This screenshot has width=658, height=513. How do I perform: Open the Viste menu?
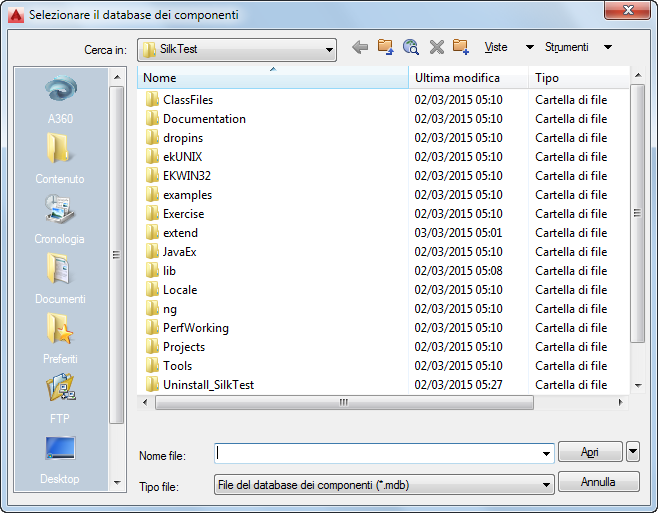coord(496,47)
